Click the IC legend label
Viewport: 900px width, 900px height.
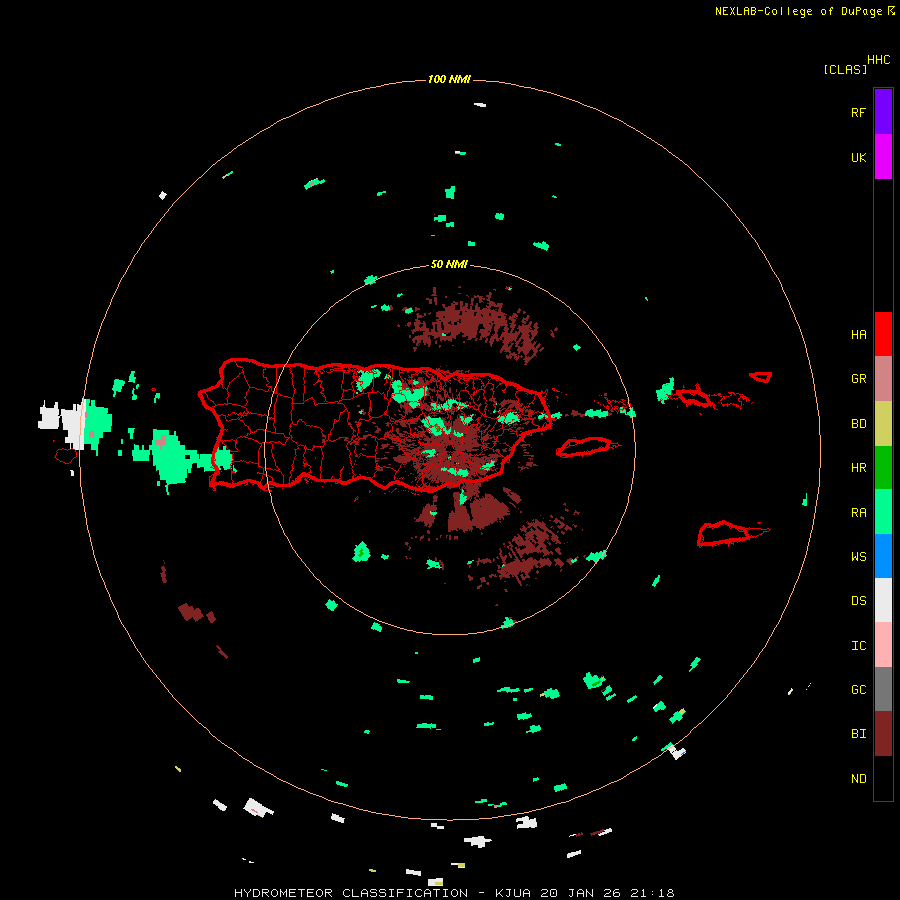(858, 646)
